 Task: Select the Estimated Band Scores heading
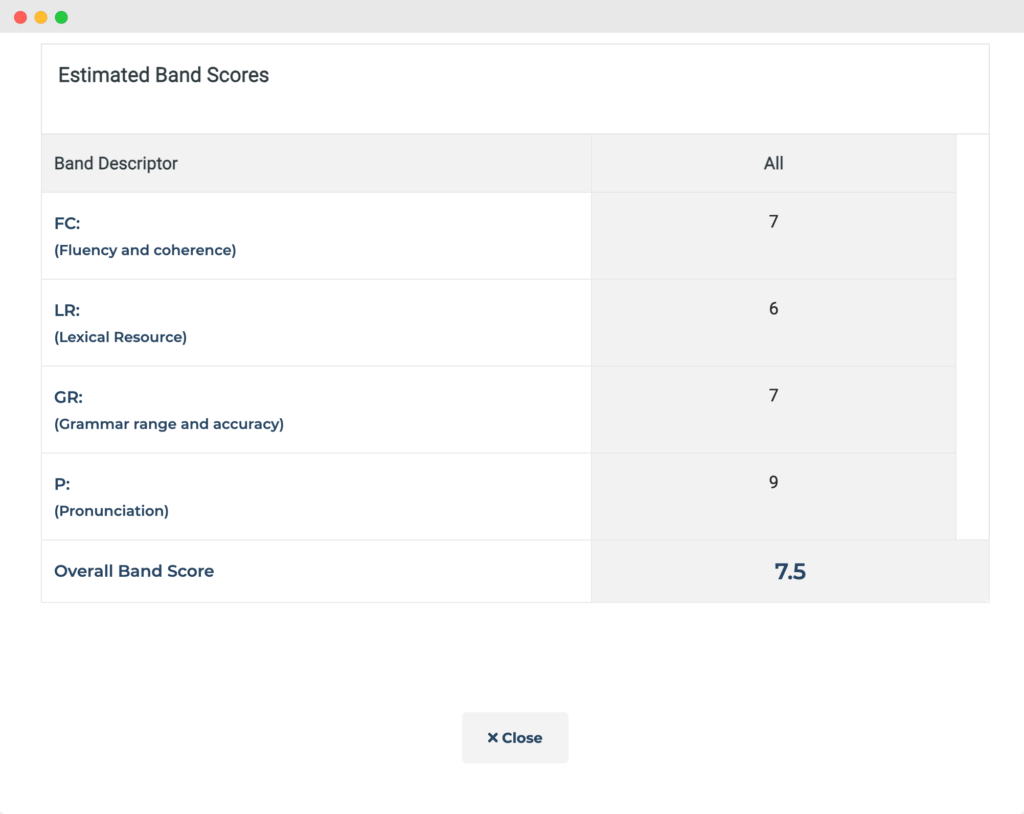tap(163, 75)
